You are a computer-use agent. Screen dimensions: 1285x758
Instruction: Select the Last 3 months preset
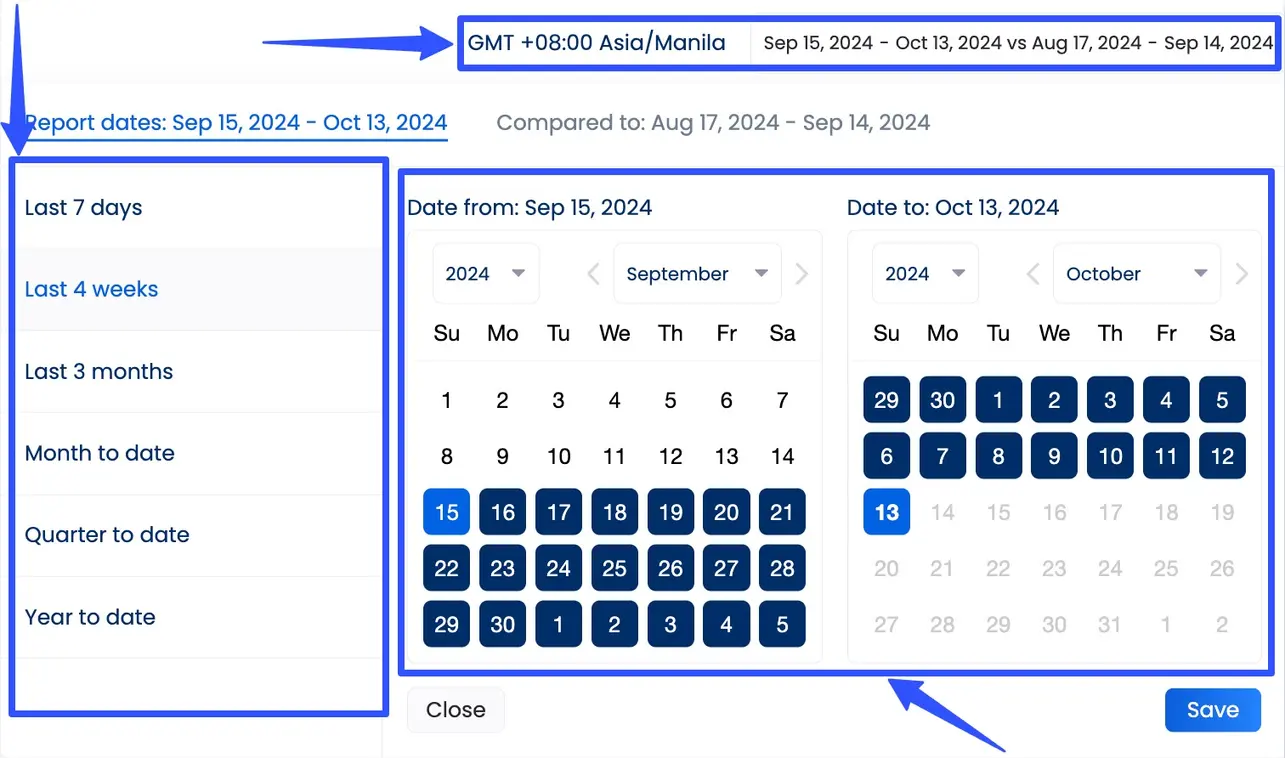[98, 371]
